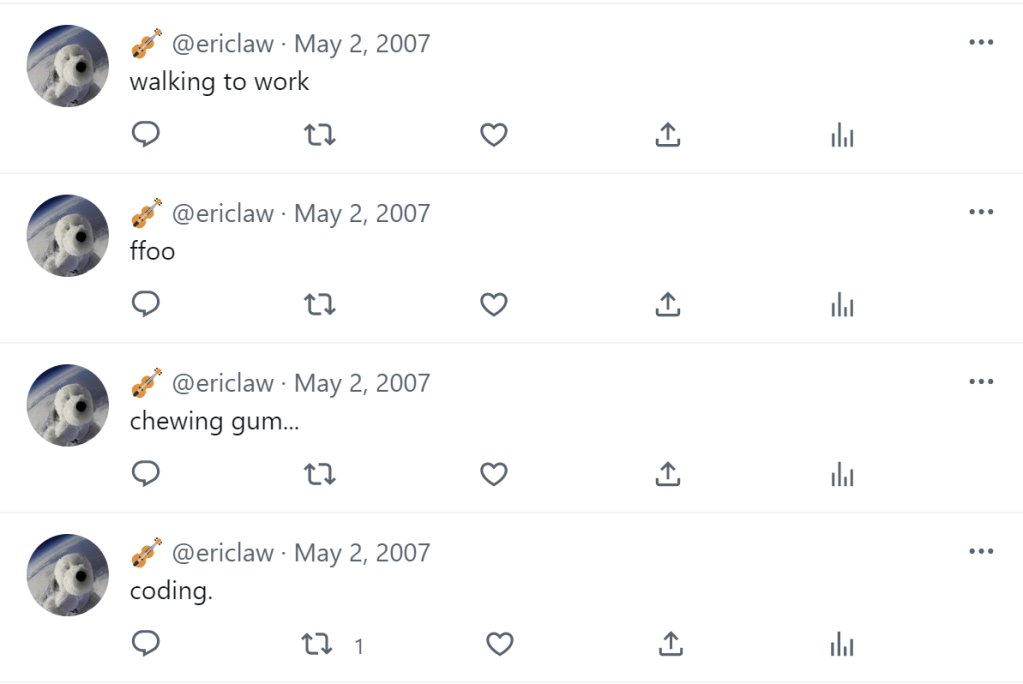Share the "ffoo" tweet
This screenshot has width=1023, height=684.
[668, 305]
